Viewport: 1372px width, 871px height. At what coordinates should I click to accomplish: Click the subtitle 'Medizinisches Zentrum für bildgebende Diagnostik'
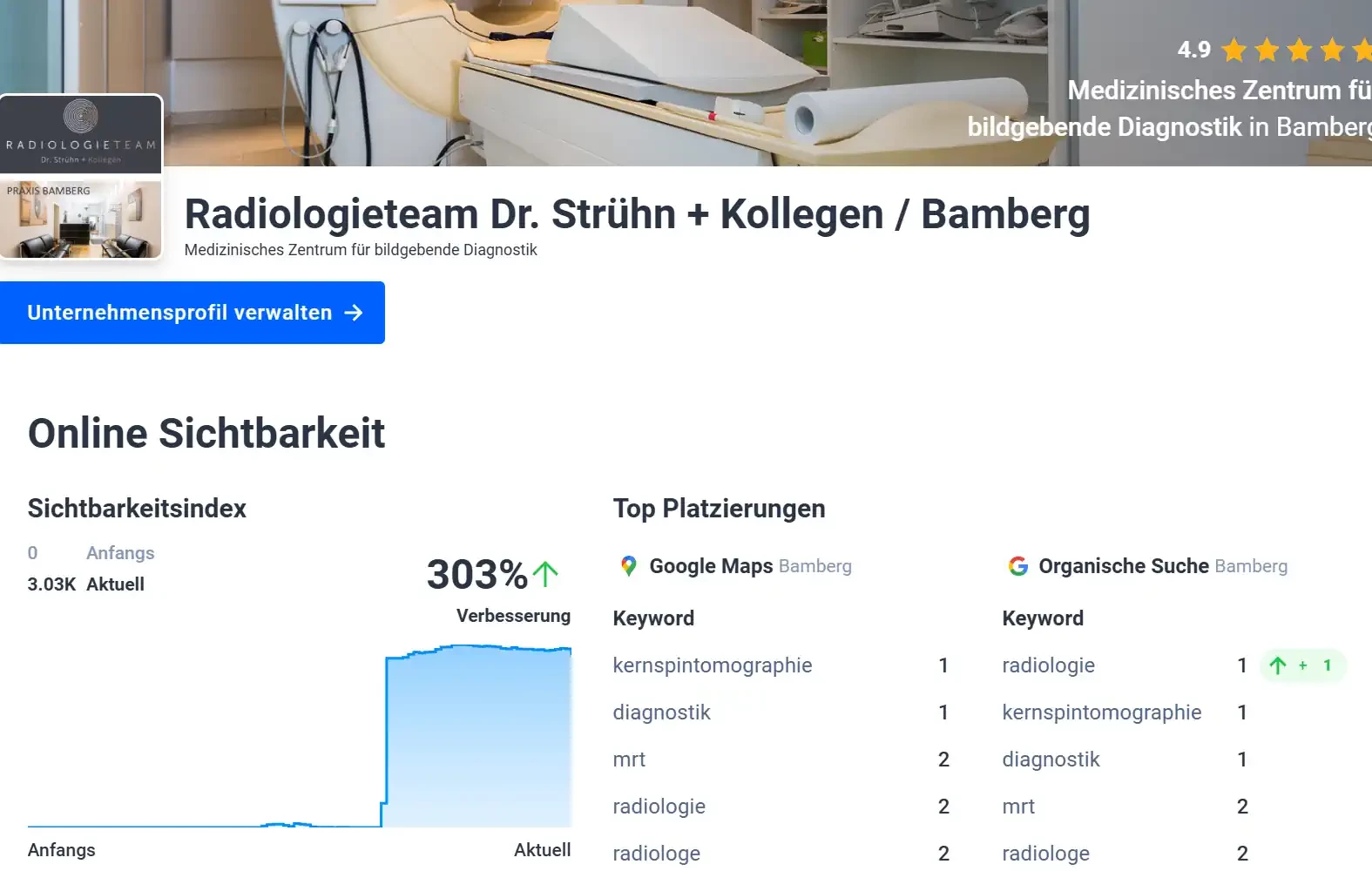tap(361, 250)
